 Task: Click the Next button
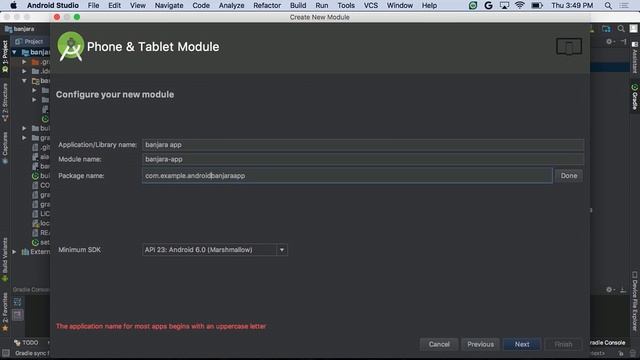(522, 344)
